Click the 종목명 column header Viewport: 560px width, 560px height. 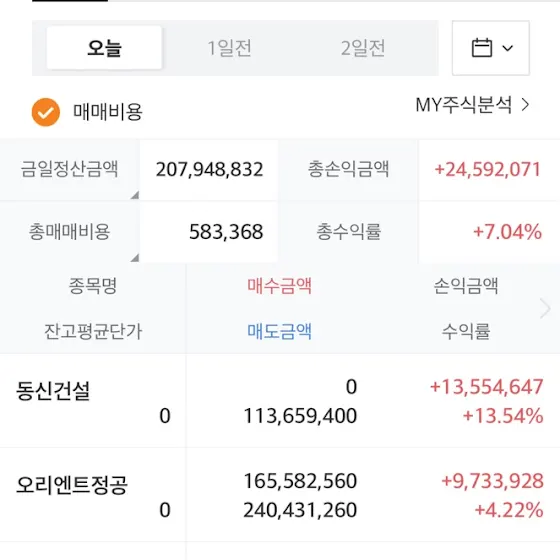coord(93,286)
